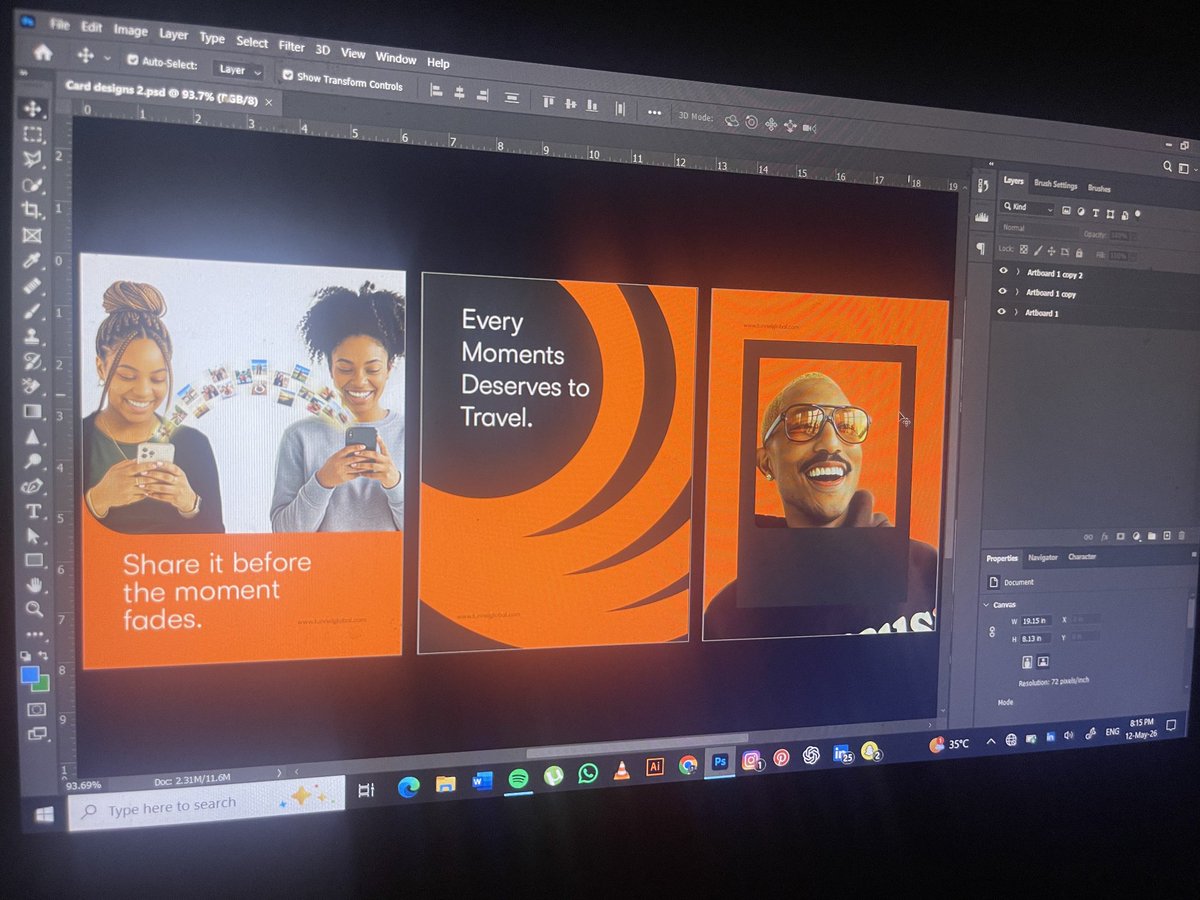This screenshot has height=900, width=1200.
Task: Select portrait canvas orientation button
Action: (x=1027, y=661)
